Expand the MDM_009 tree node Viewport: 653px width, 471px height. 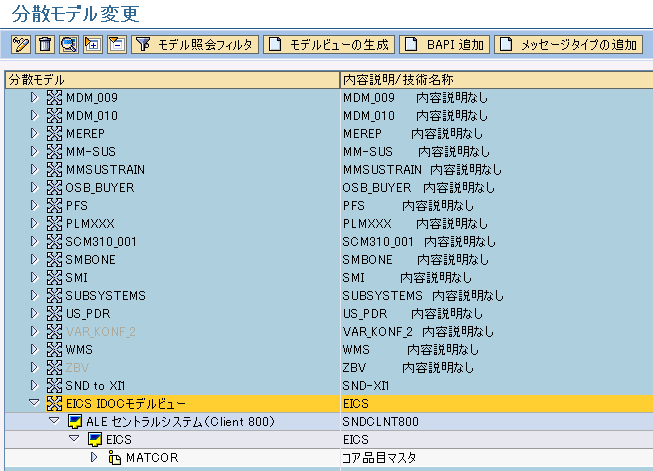click(x=34, y=98)
